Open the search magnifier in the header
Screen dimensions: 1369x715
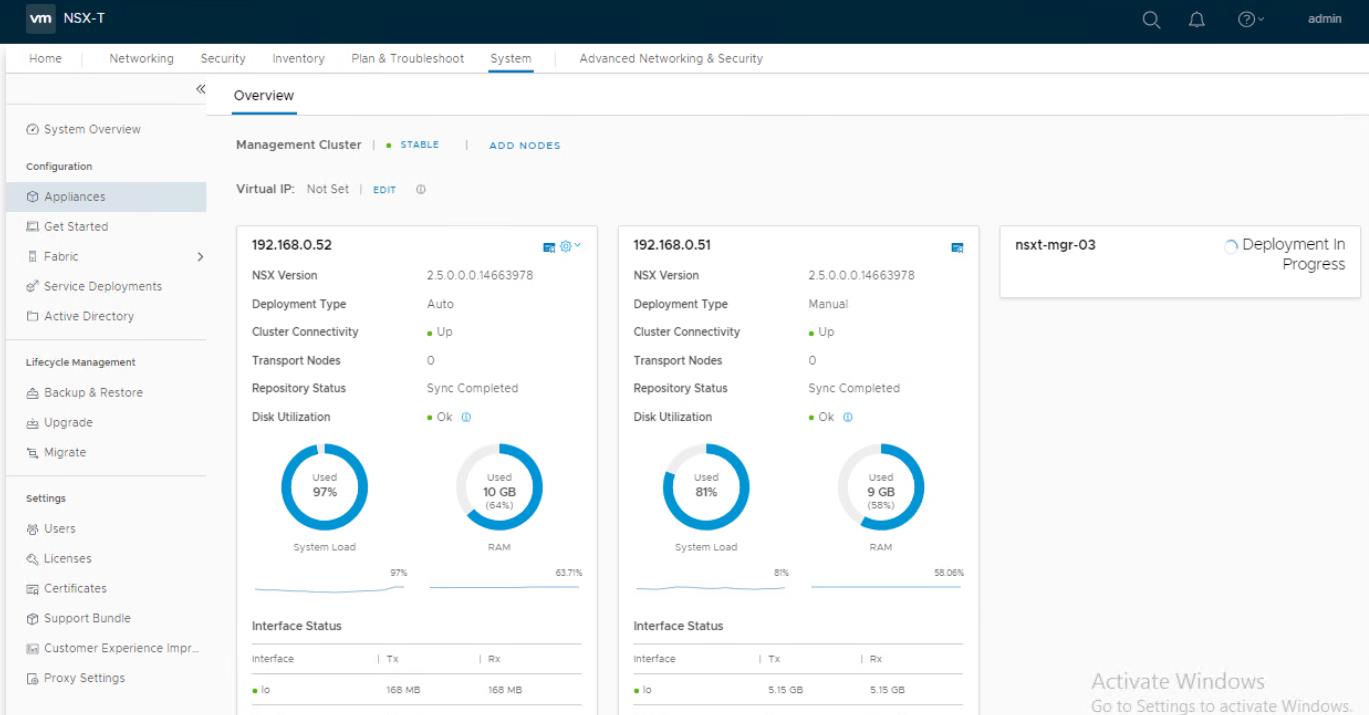point(1153,20)
